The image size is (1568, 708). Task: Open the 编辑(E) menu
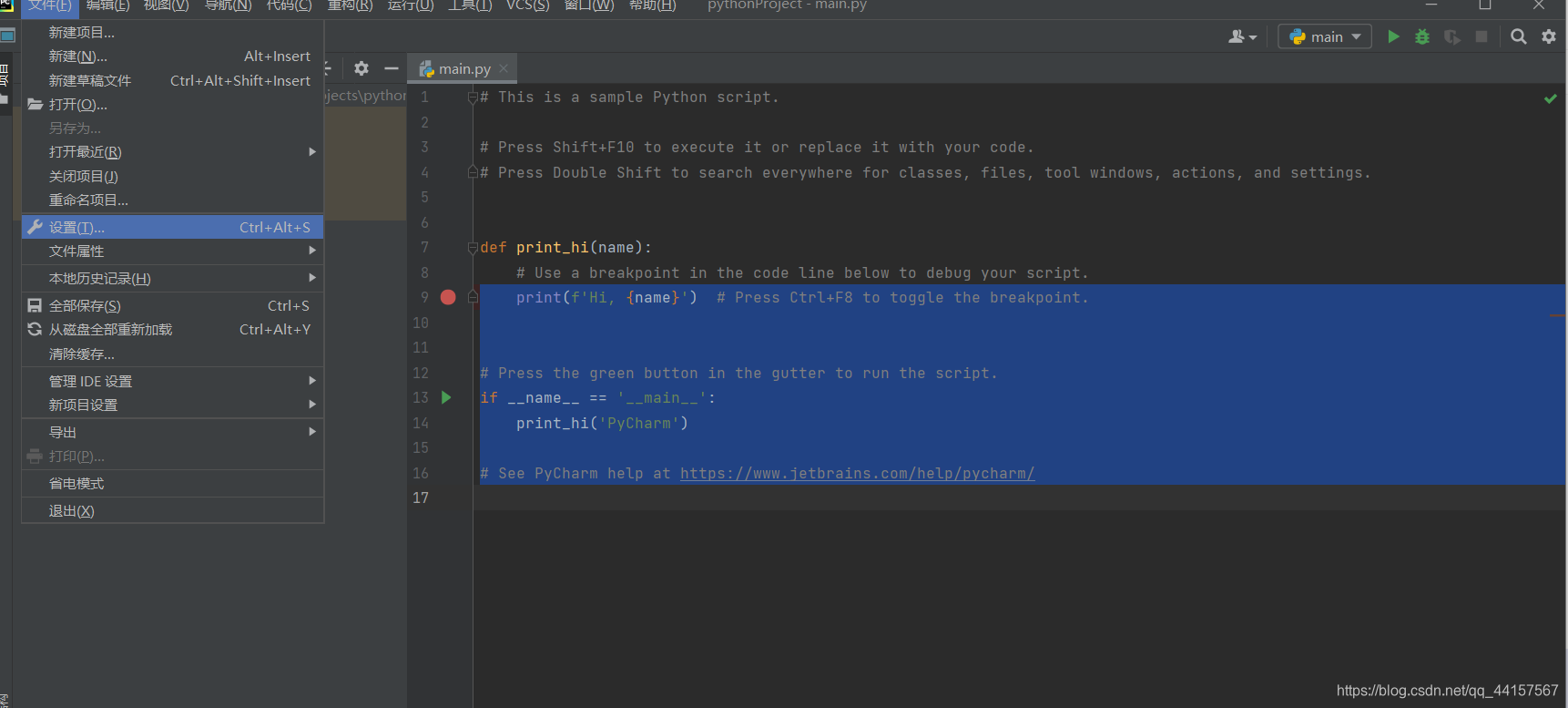[x=107, y=5]
